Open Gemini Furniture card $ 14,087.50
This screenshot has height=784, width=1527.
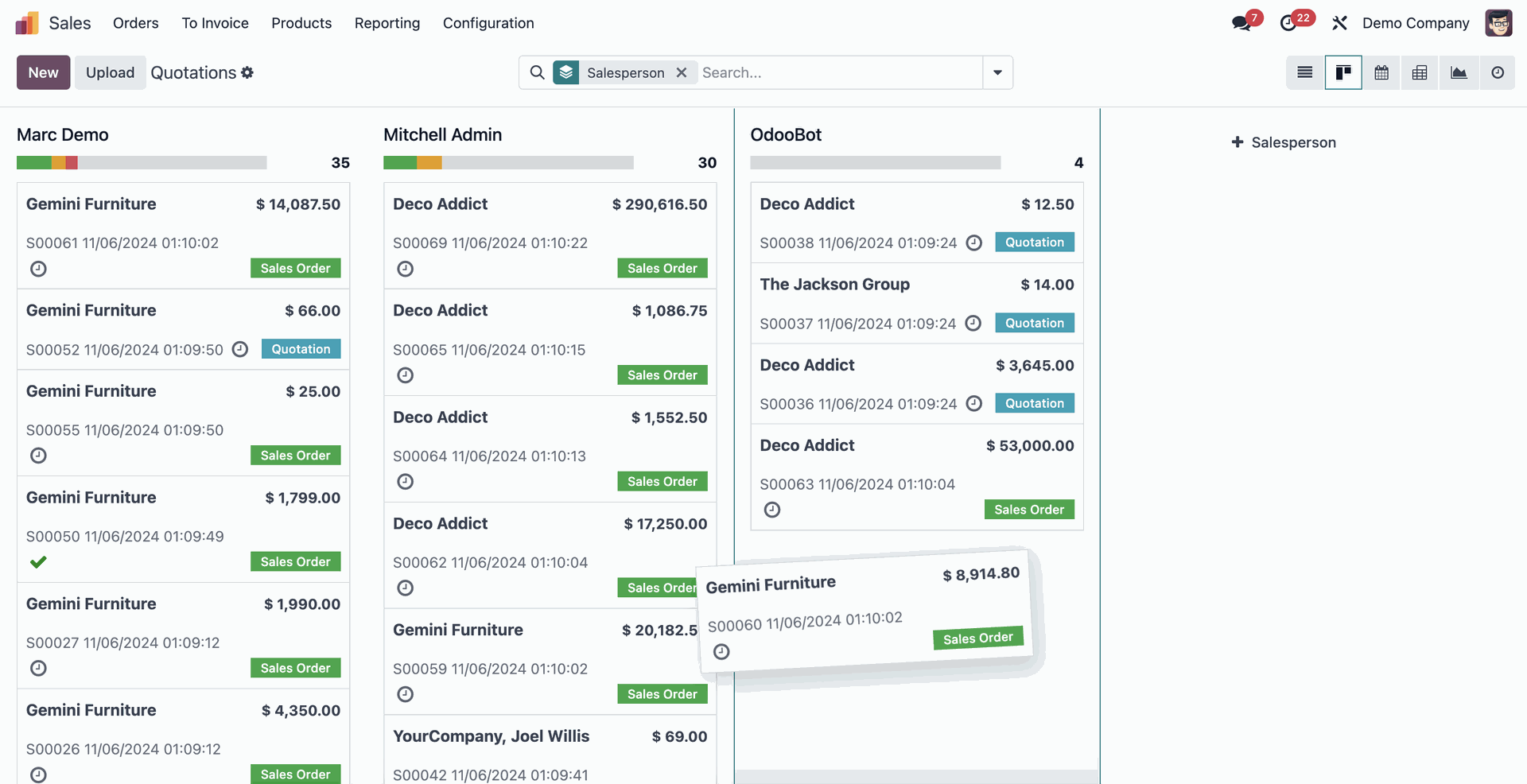[x=183, y=235]
